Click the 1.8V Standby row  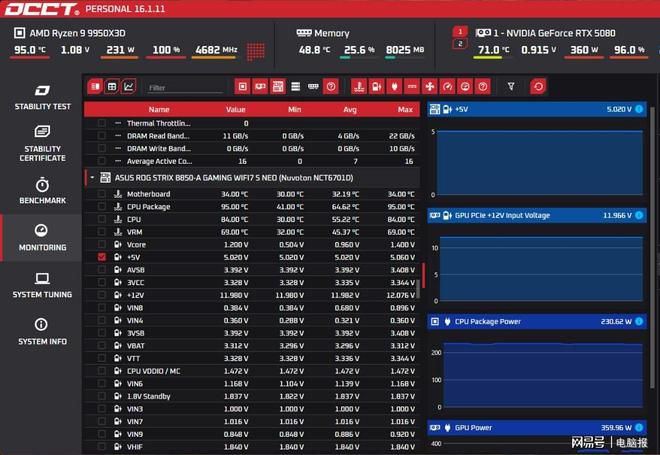252,396
